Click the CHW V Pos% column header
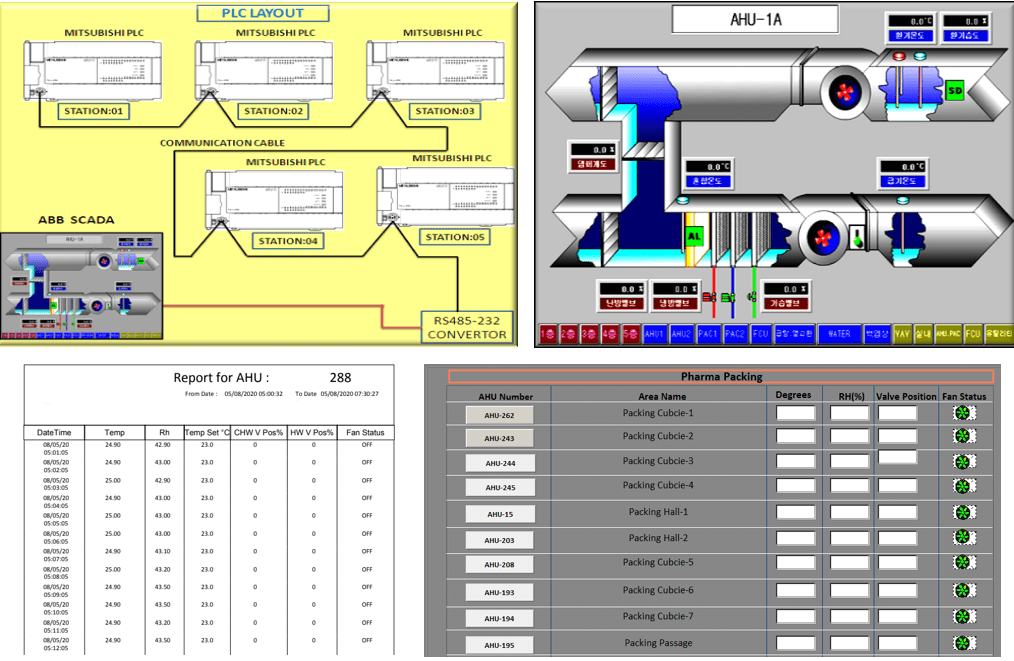The height and width of the screenshot is (661, 1014). click(x=258, y=433)
